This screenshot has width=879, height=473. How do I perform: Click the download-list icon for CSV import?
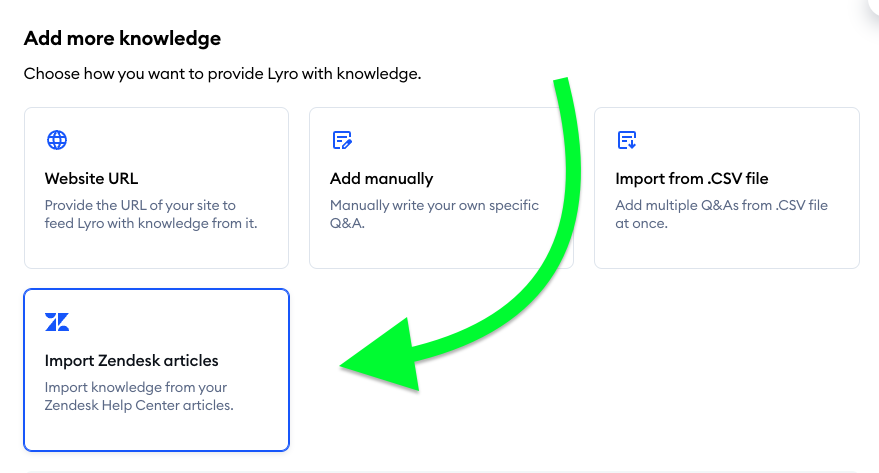pyautogui.click(x=627, y=140)
